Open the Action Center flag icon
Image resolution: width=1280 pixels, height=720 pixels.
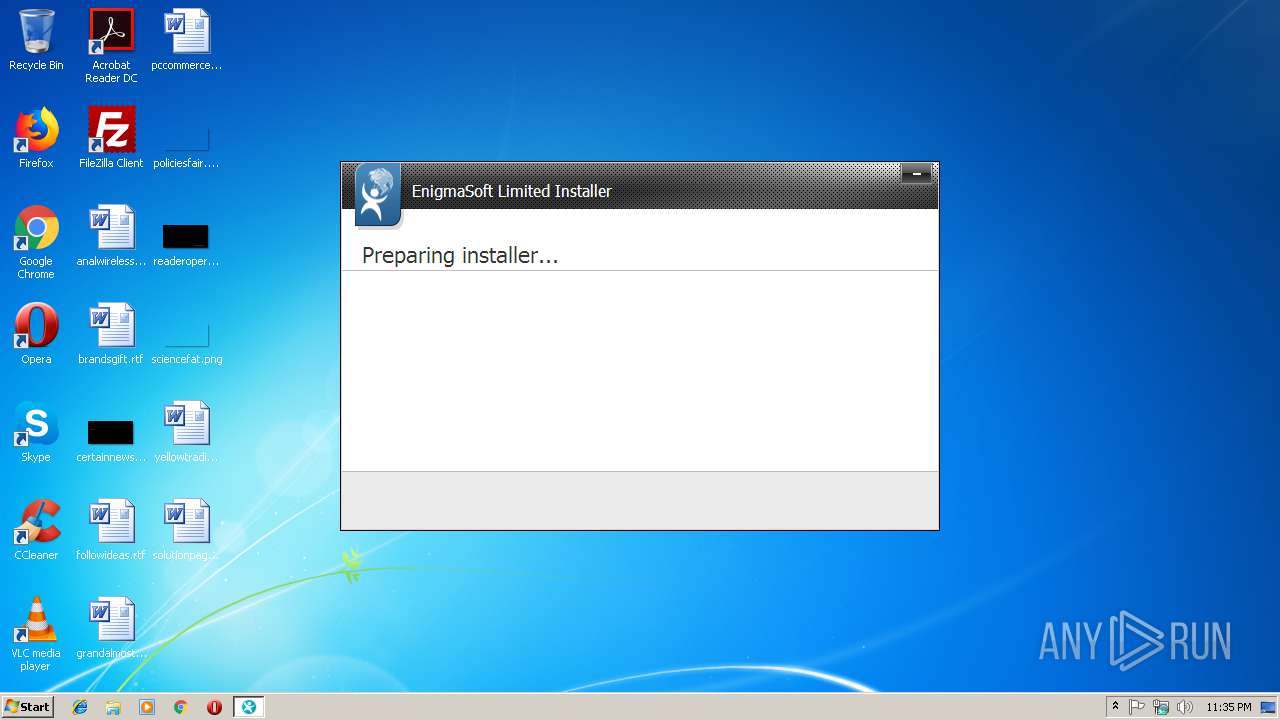point(1137,707)
